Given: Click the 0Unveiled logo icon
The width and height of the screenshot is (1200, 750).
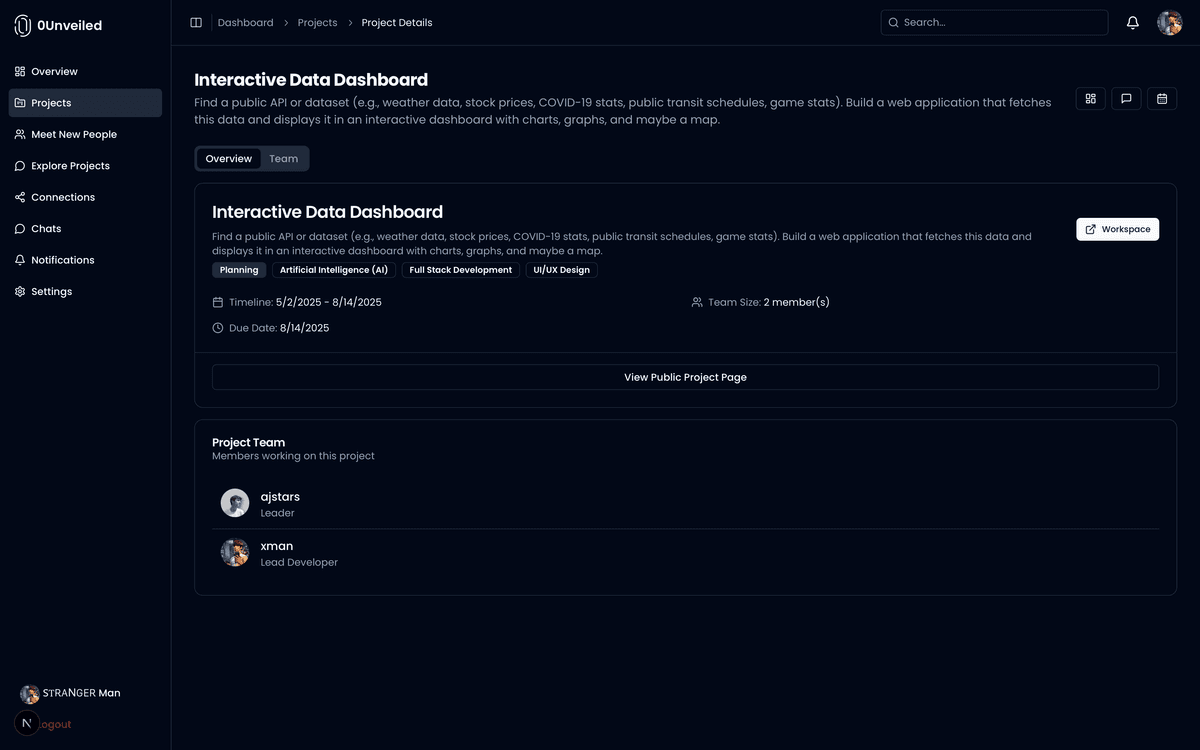Looking at the screenshot, I should click(23, 26).
